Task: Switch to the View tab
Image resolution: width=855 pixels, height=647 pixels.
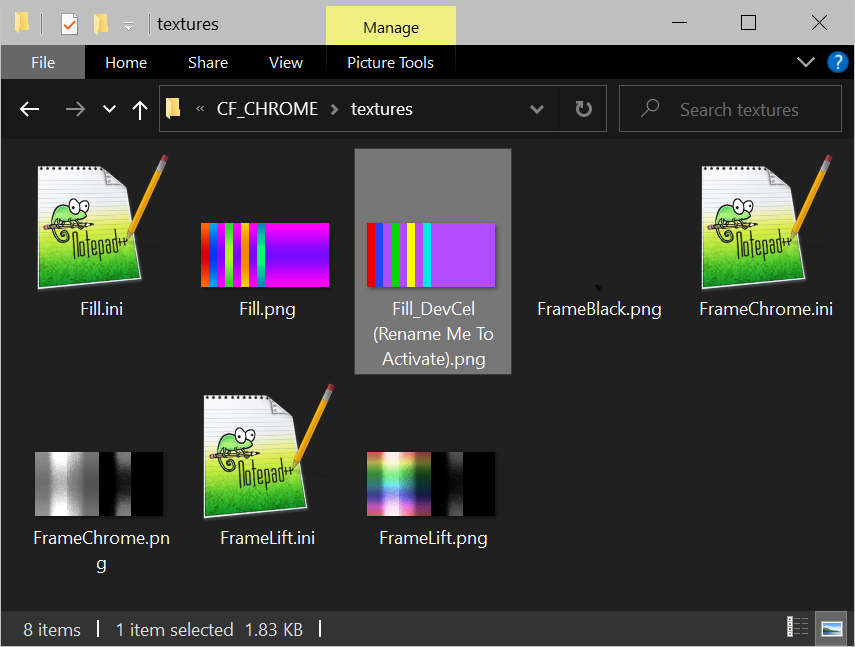Action: click(x=286, y=62)
